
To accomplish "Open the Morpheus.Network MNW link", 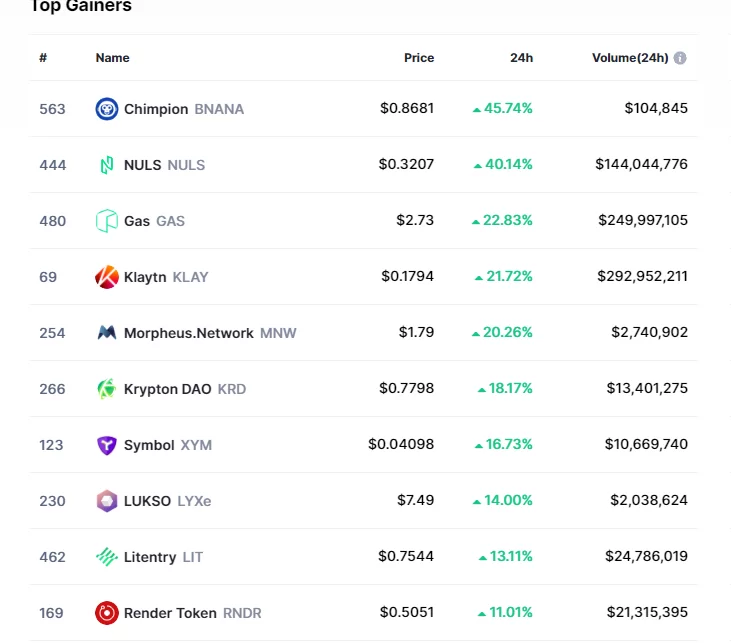I will pos(209,333).
